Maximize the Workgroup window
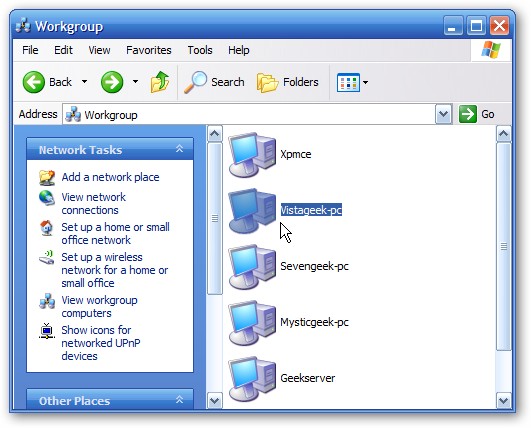The width and height of the screenshot is (531, 428). pos(476,25)
